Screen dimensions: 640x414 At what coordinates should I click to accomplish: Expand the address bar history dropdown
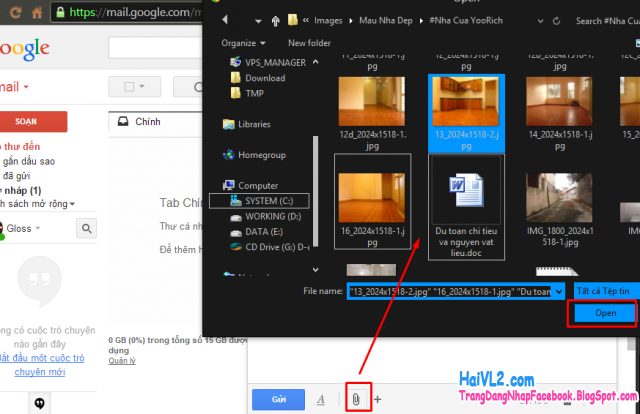coord(540,21)
